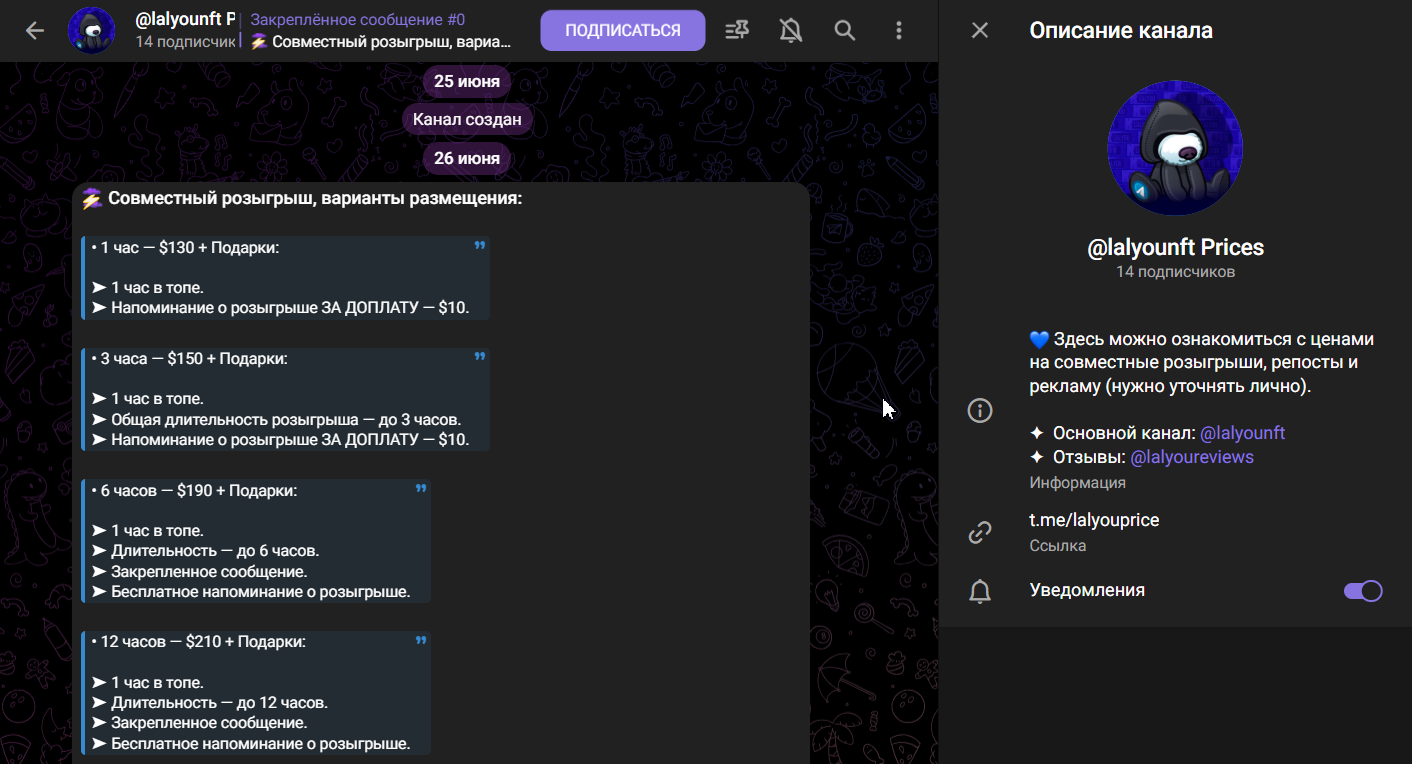Copy the t.me/lalyouprice link
Screen dimensions: 1412x764
tap(1094, 520)
